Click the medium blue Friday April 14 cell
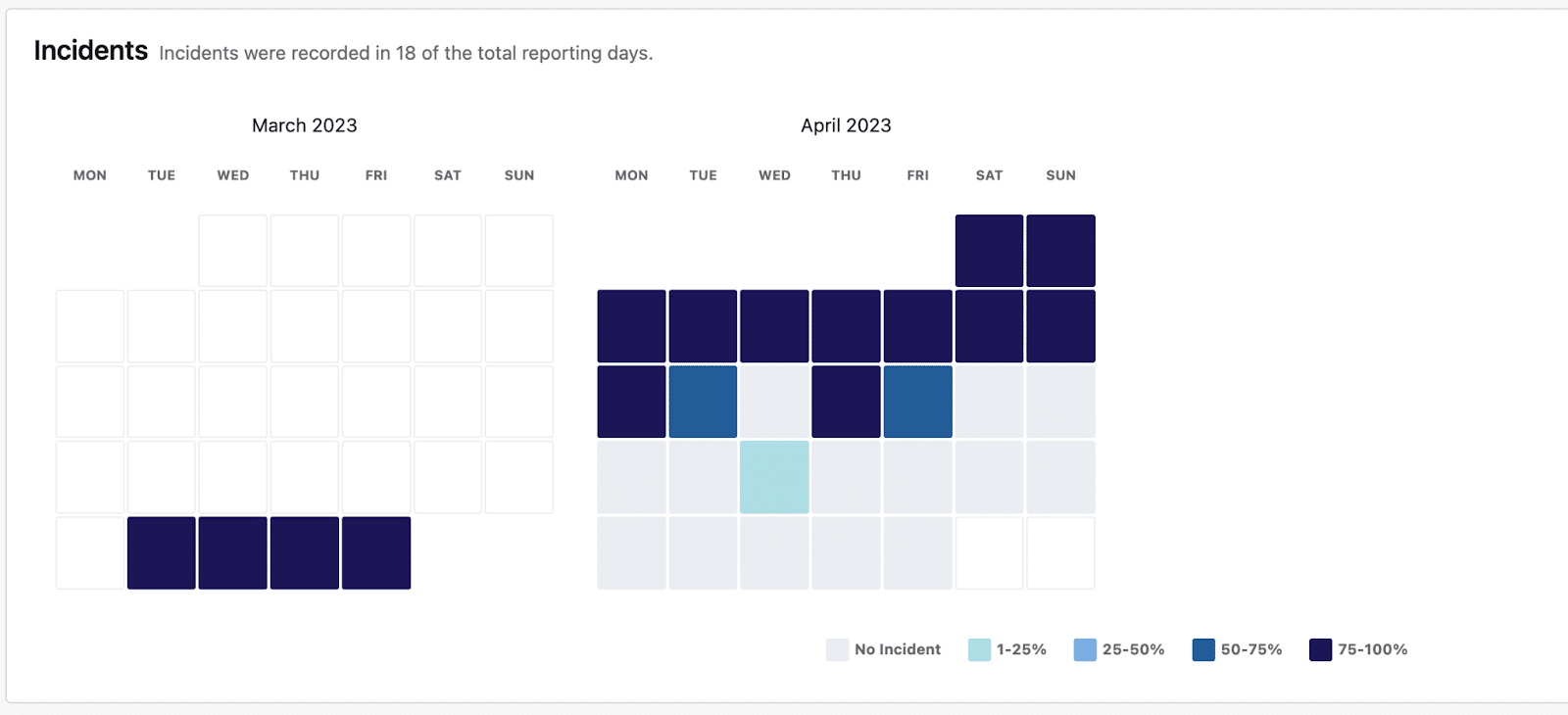The height and width of the screenshot is (715, 1568). (917, 402)
